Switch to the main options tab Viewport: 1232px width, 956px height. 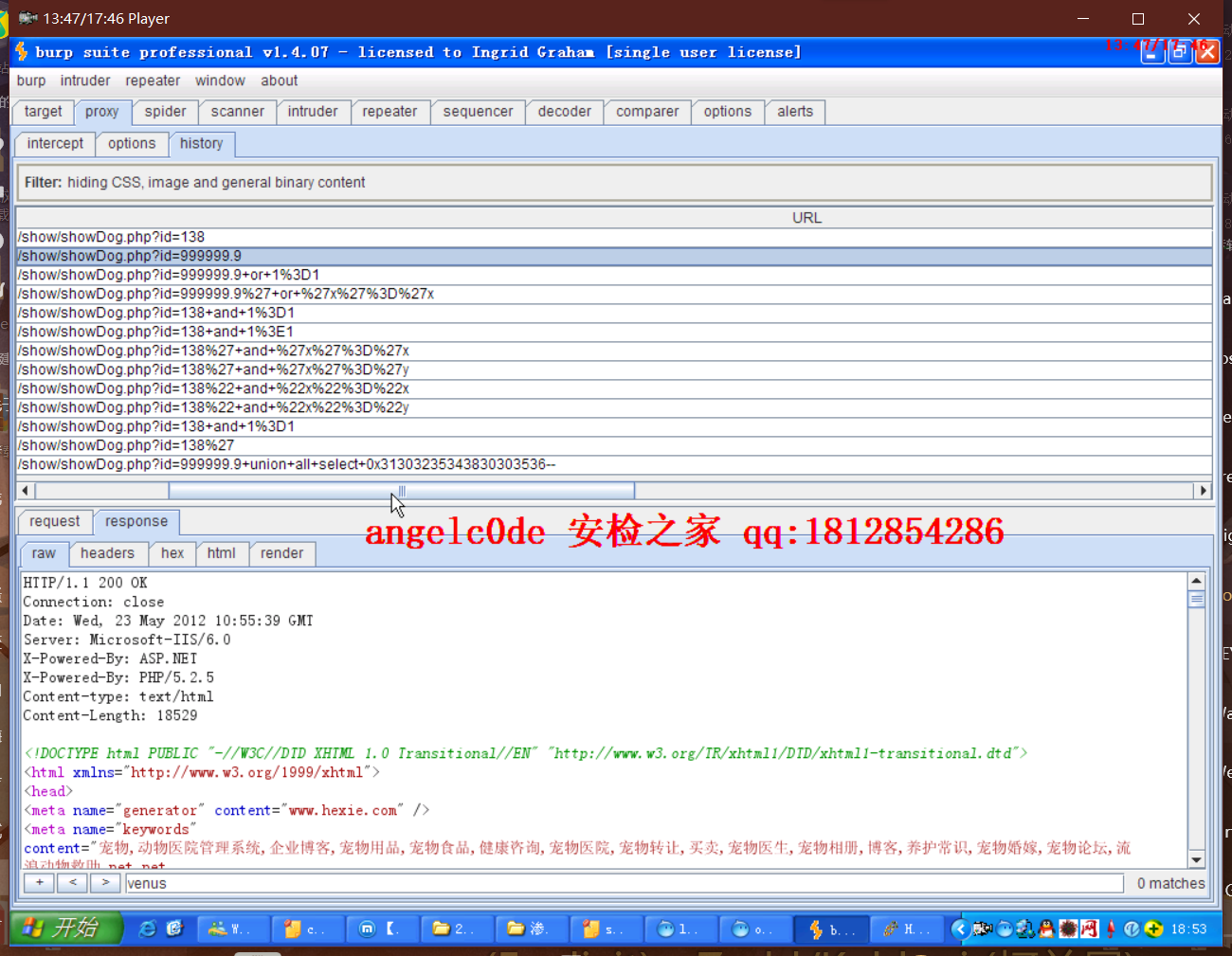pyautogui.click(x=728, y=112)
